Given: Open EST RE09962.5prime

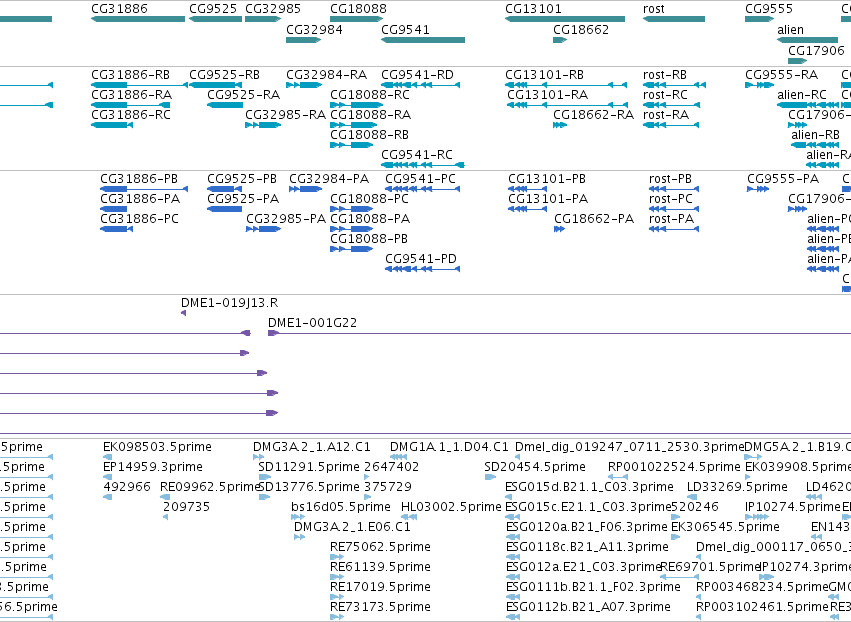Looking at the screenshot, I should point(211,487).
